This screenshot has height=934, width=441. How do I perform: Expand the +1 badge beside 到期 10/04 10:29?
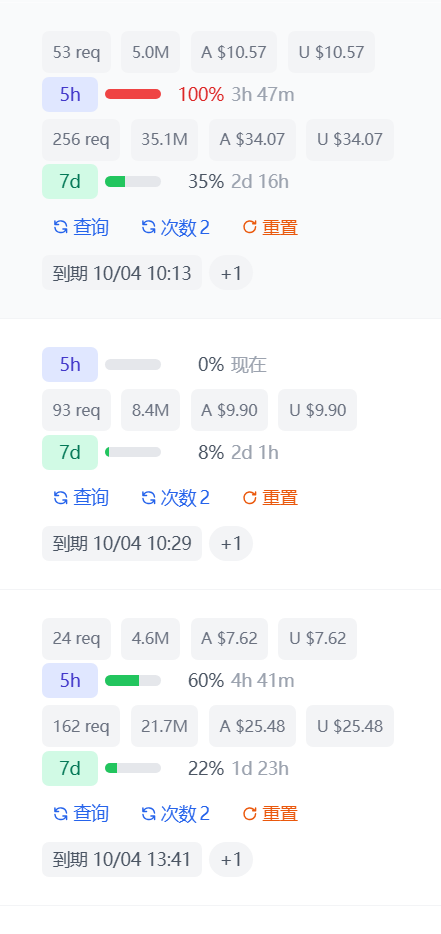coord(231,543)
